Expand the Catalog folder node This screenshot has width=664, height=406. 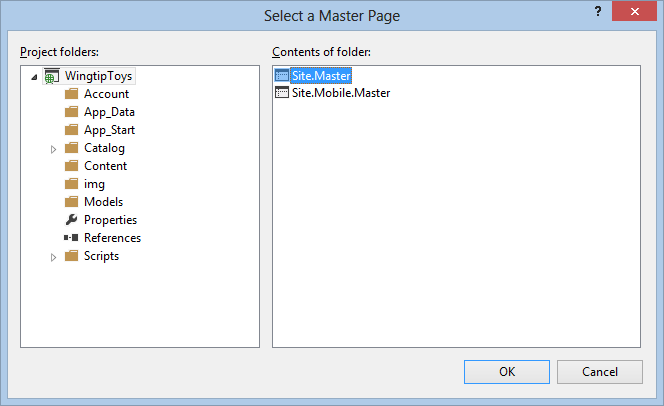tap(54, 149)
